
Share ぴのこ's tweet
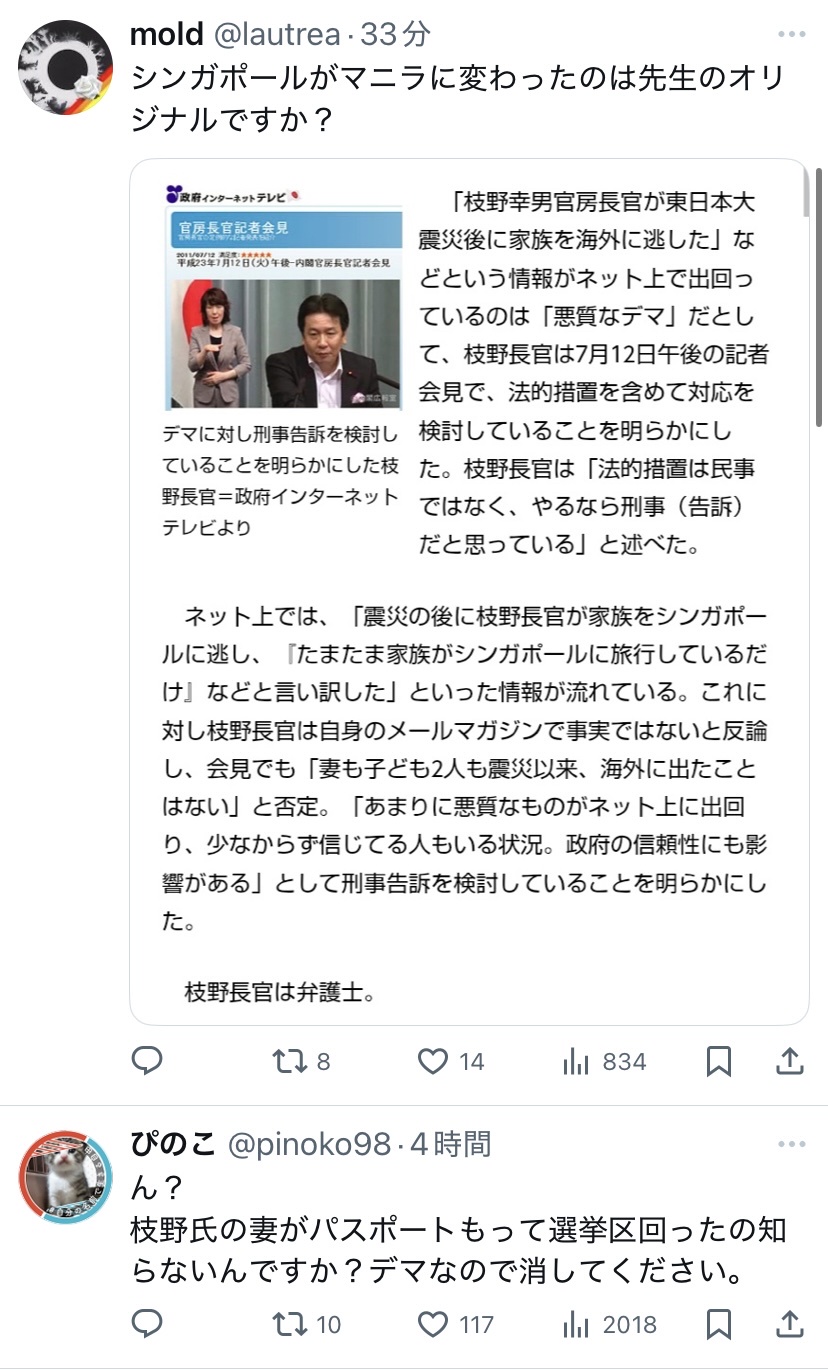click(x=789, y=1324)
